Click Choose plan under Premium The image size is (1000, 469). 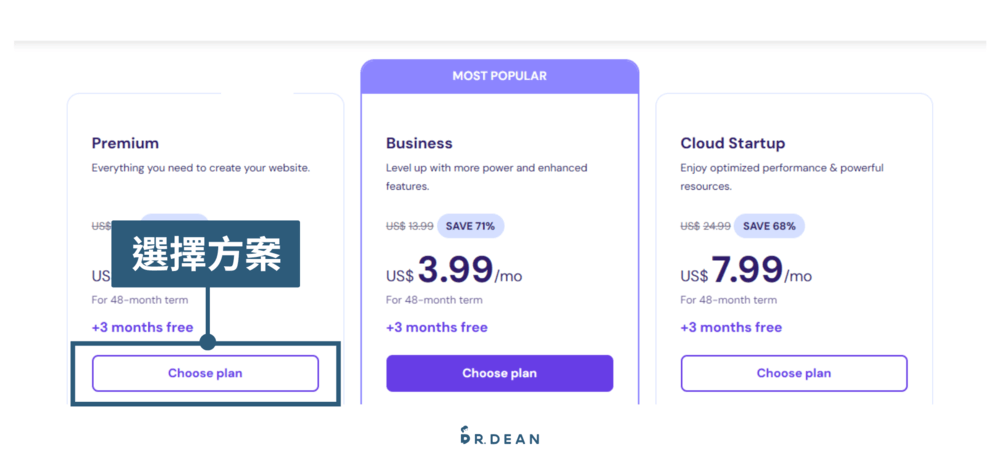tap(205, 373)
